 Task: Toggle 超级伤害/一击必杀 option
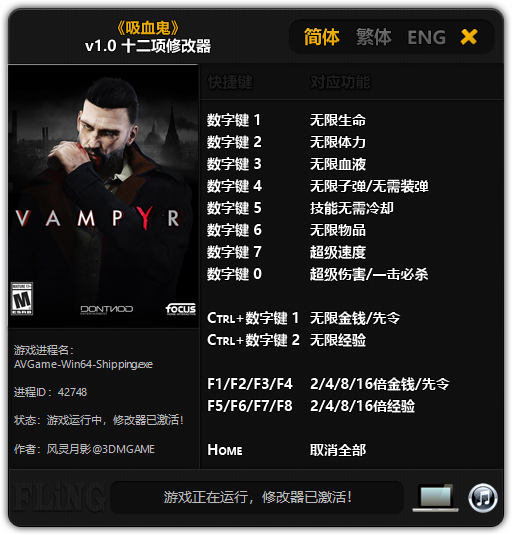point(369,274)
